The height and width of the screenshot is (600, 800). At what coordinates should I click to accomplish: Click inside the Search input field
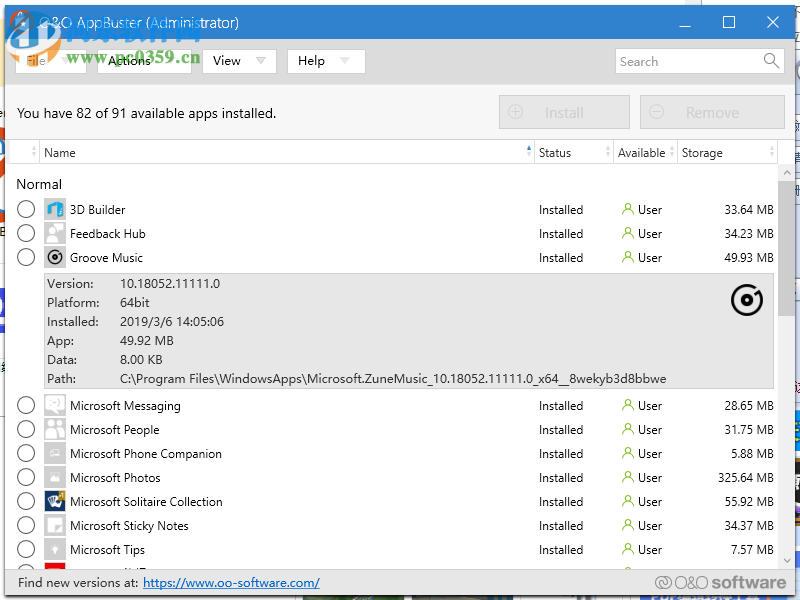click(x=686, y=61)
